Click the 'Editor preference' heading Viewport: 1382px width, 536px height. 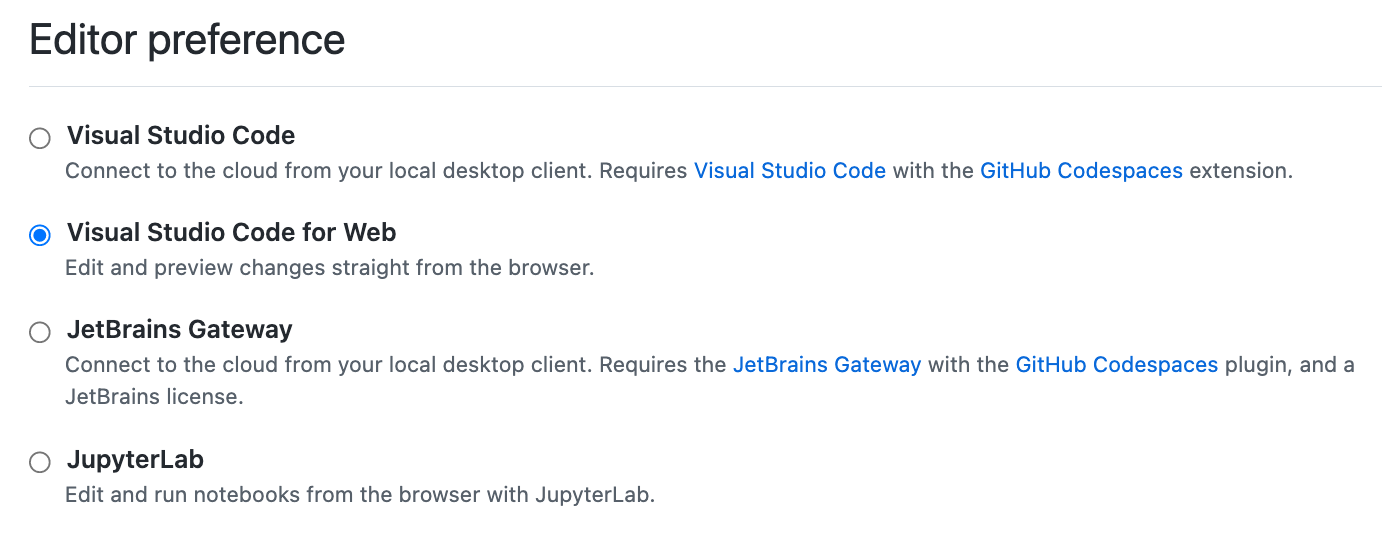point(187,40)
